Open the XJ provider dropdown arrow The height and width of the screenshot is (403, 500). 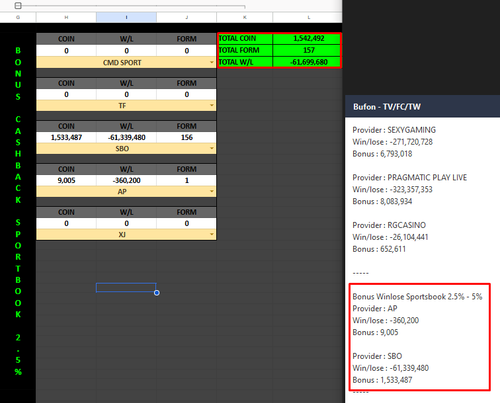(x=212, y=234)
